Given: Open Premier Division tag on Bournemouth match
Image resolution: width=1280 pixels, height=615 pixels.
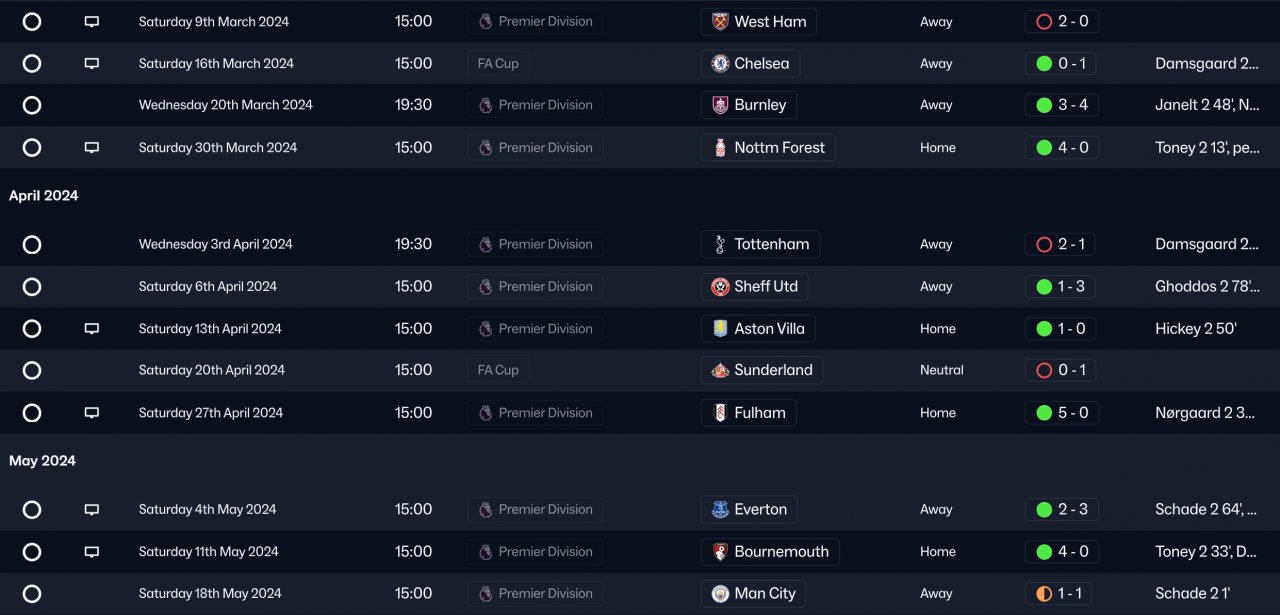Looking at the screenshot, I should 535,551.
